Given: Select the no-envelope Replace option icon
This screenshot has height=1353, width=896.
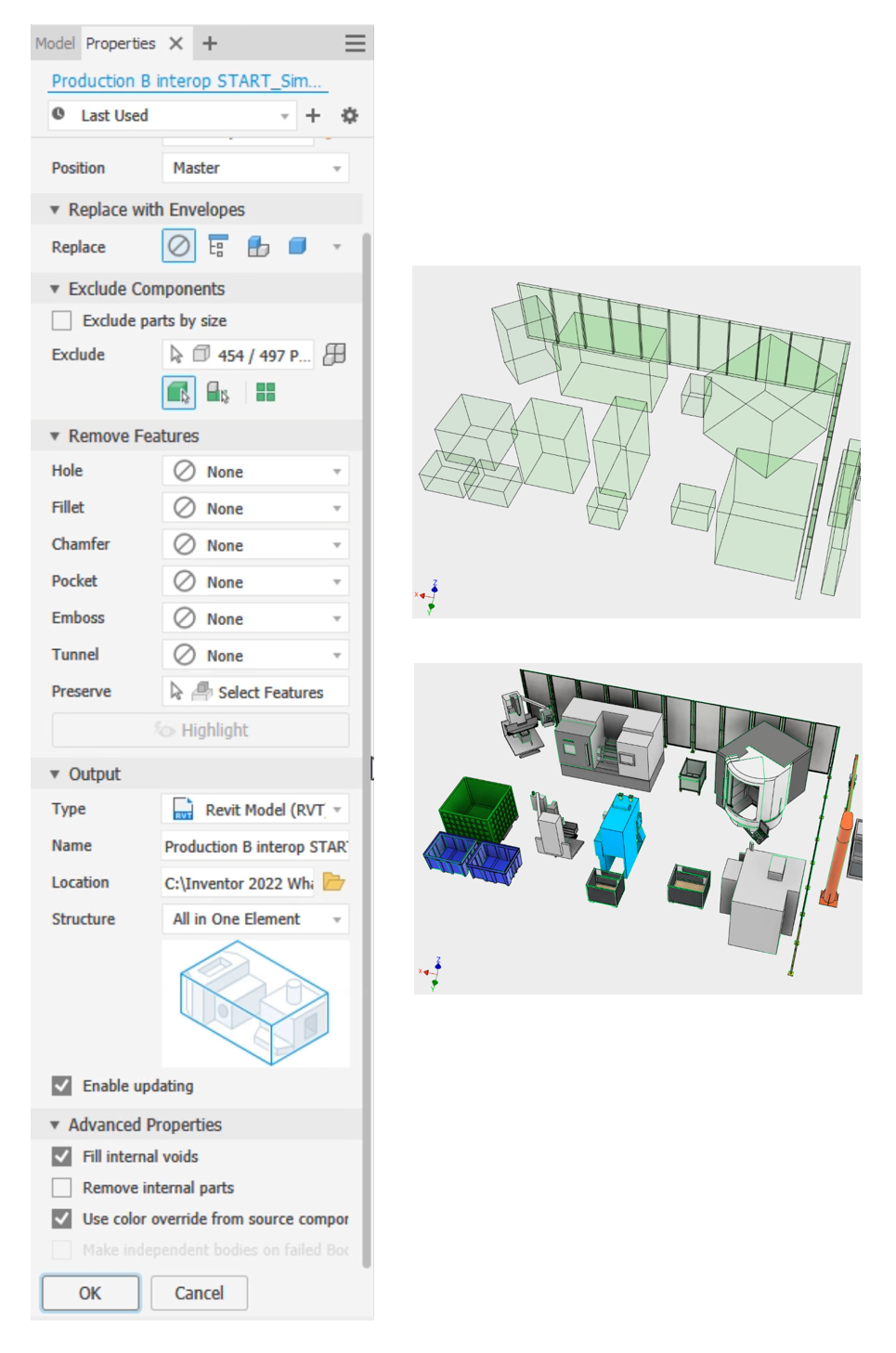Looking at the screenshot, I should click(x=178, y=246).
